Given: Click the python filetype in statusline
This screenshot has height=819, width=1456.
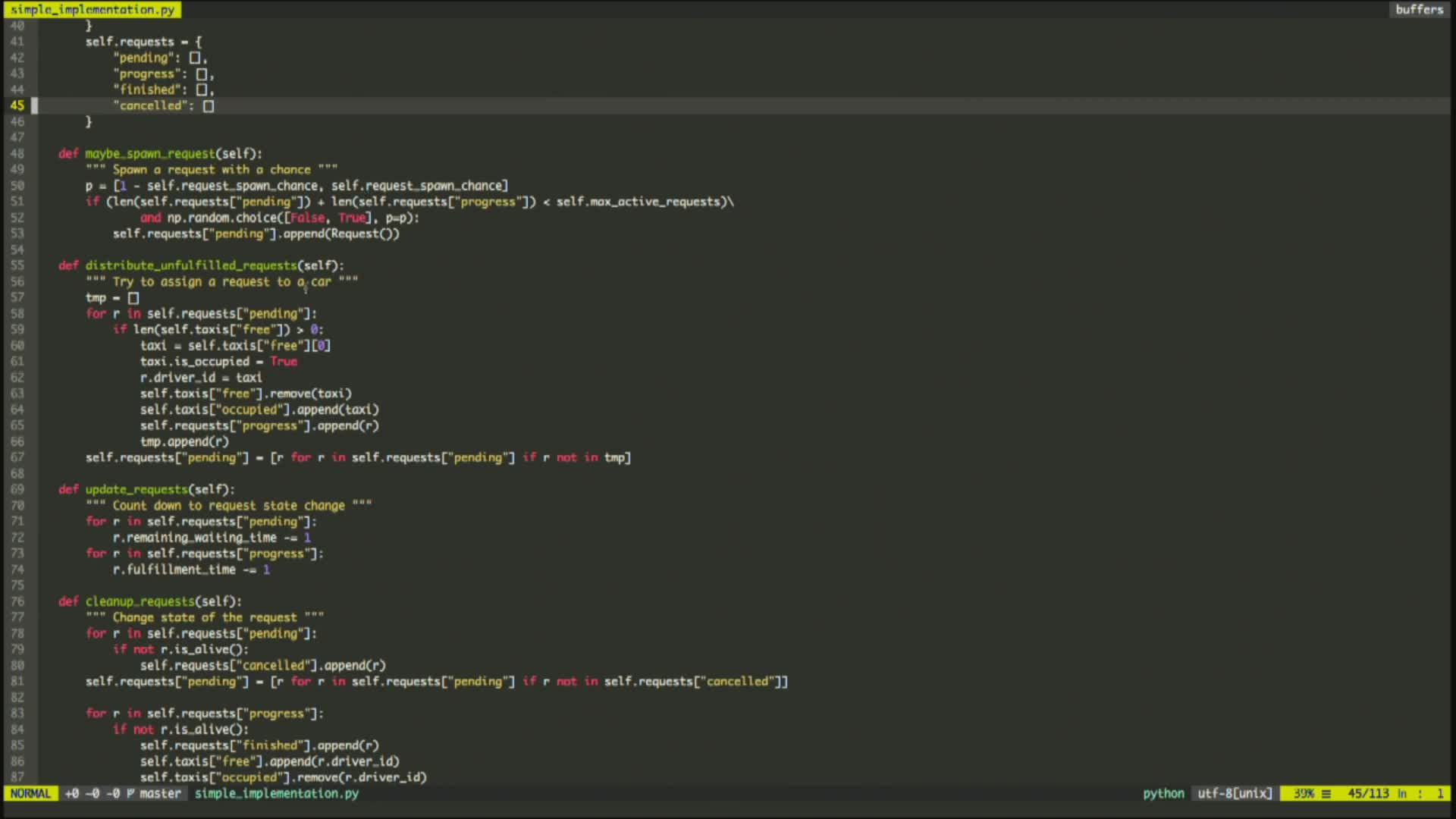Looking at the screenshot, I should [1163, 793].
